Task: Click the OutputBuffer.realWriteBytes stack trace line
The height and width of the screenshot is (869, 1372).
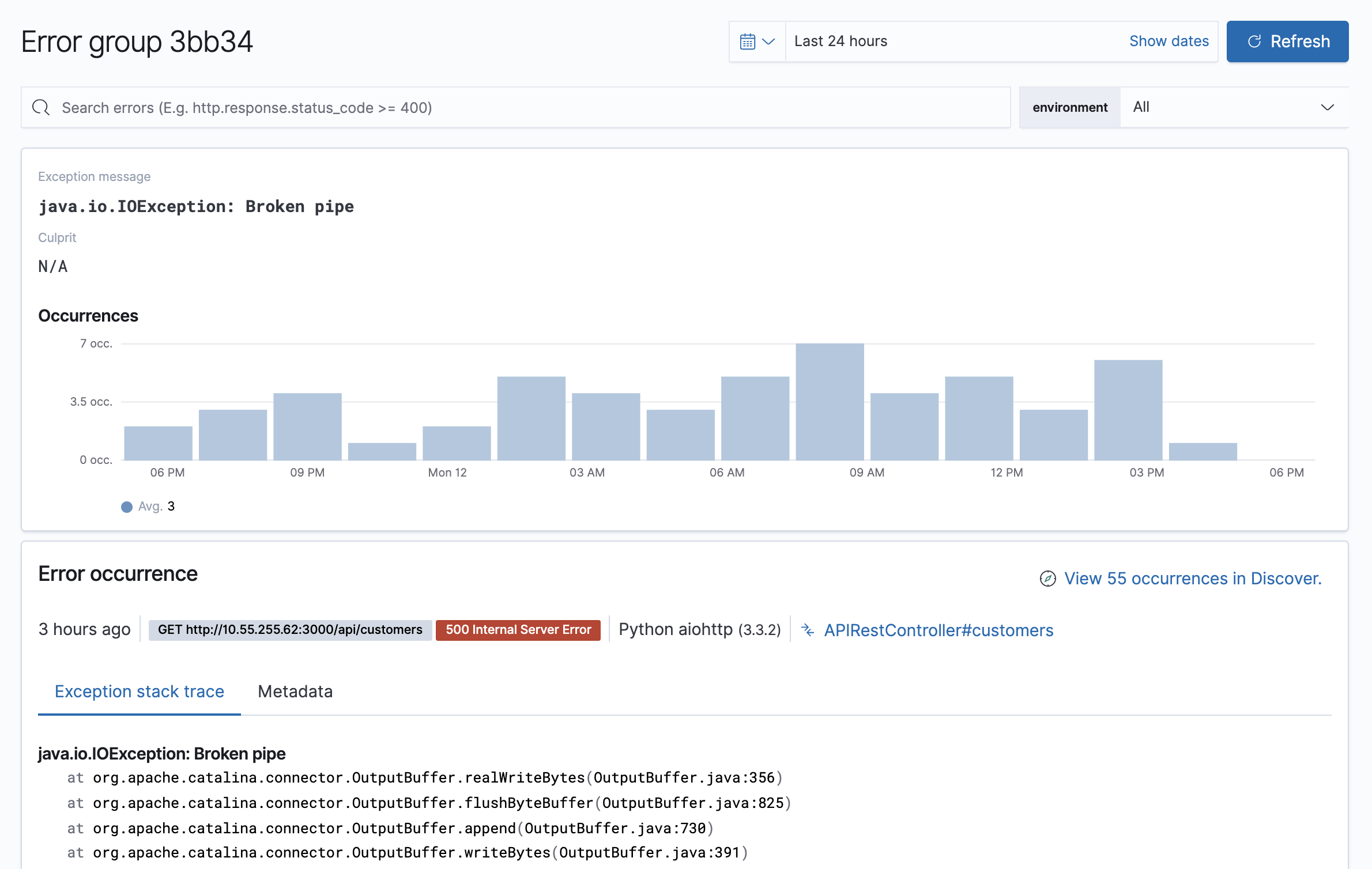Action: tap(425, 777)
